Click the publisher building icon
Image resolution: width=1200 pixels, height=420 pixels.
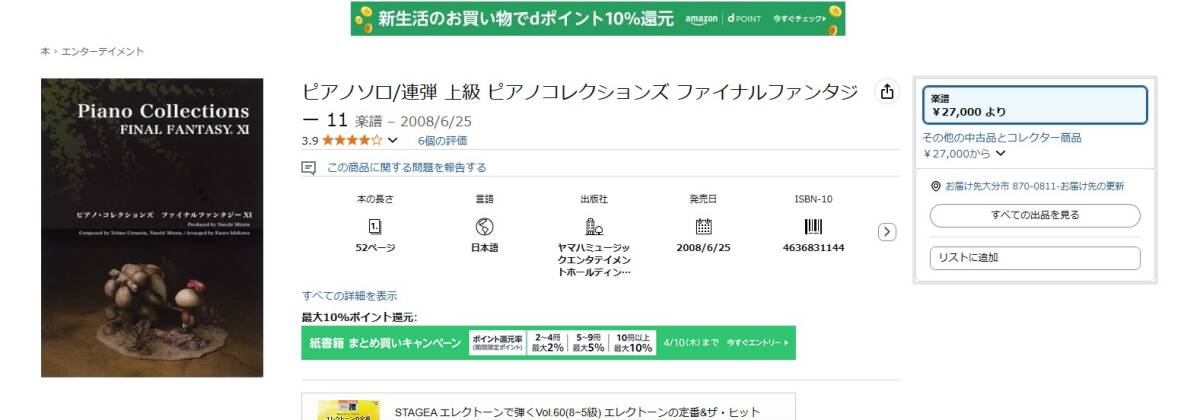[x=593, y=226]
